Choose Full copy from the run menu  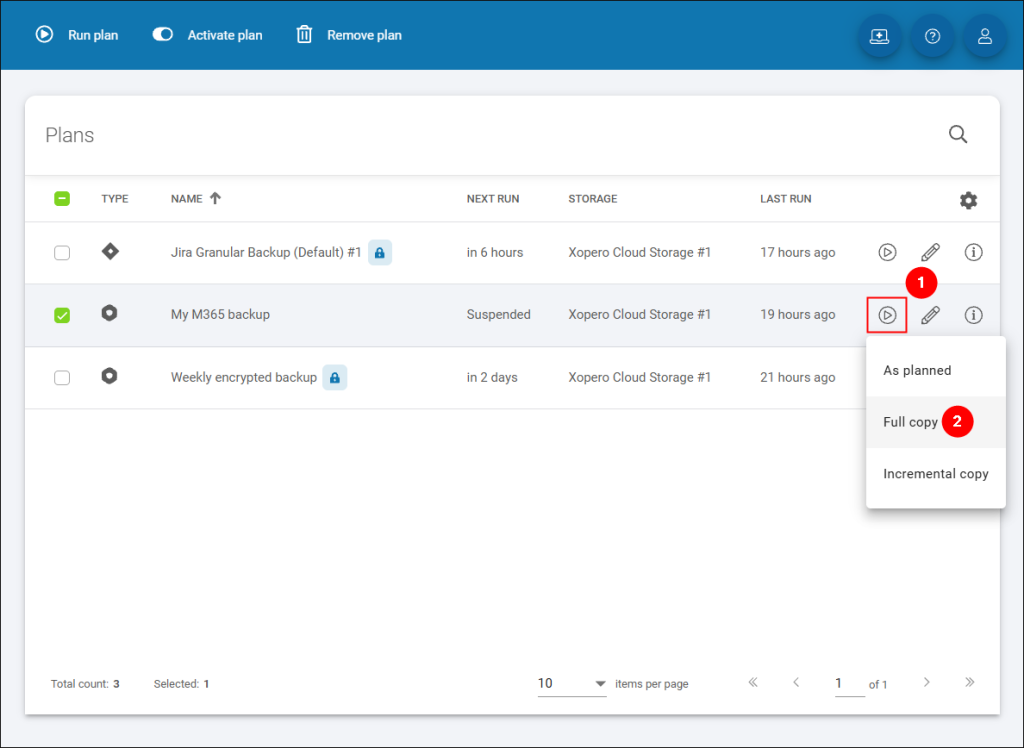point(935,422)
